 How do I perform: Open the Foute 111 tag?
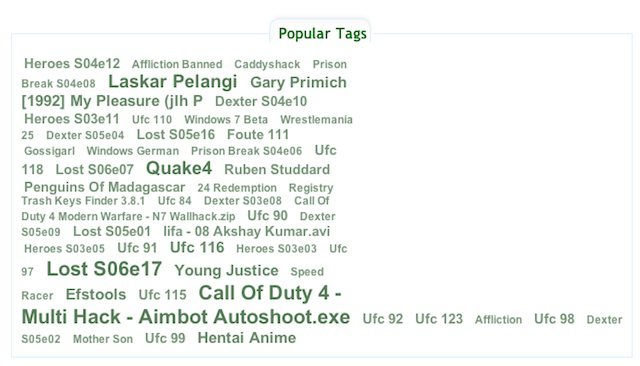[x=258, y=135]
